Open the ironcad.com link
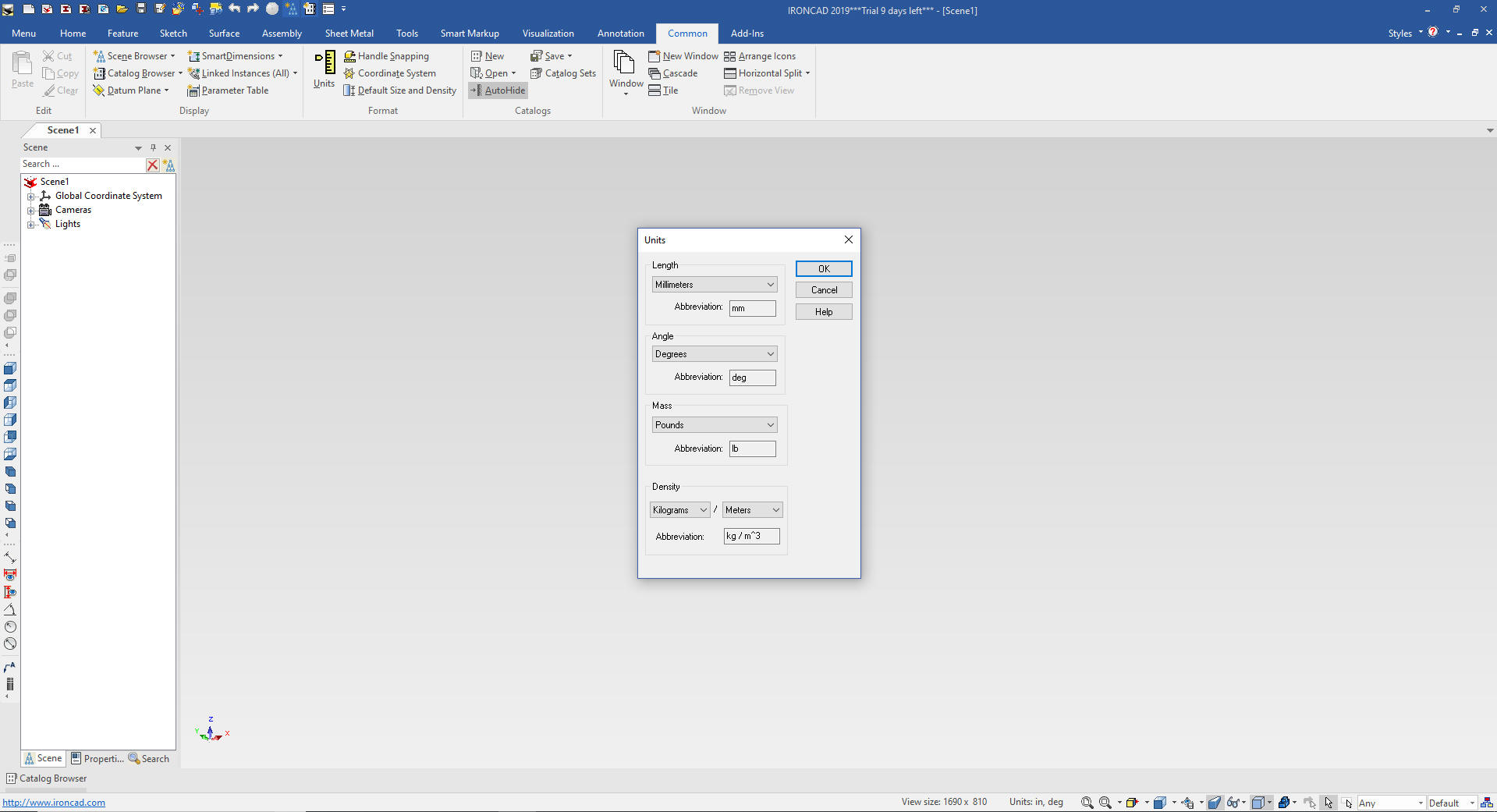The image size is (1497, 812). pyautogui.click(x=54, y=803)
